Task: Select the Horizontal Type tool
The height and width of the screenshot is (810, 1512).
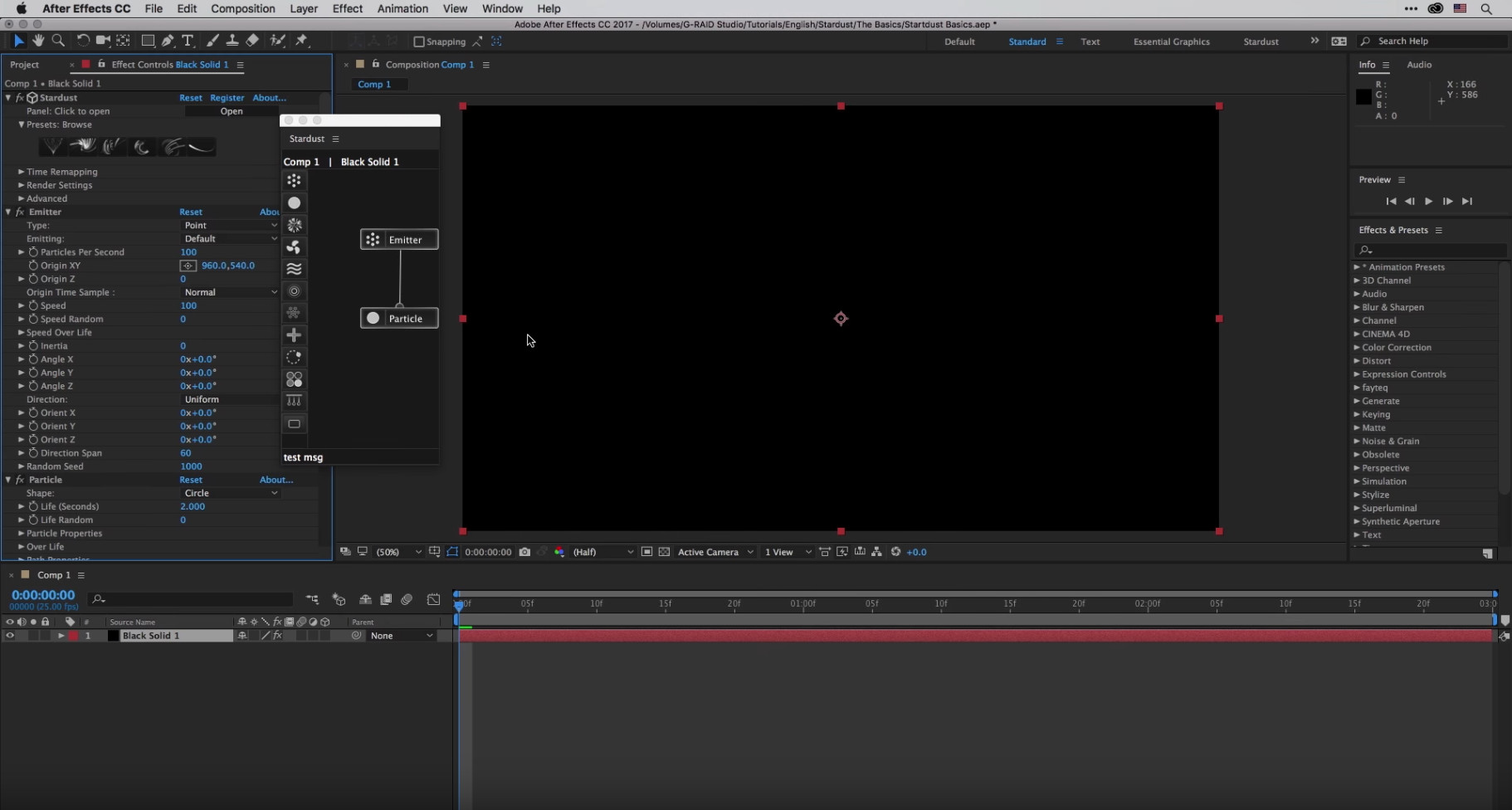Action: [x=188, y=41]
